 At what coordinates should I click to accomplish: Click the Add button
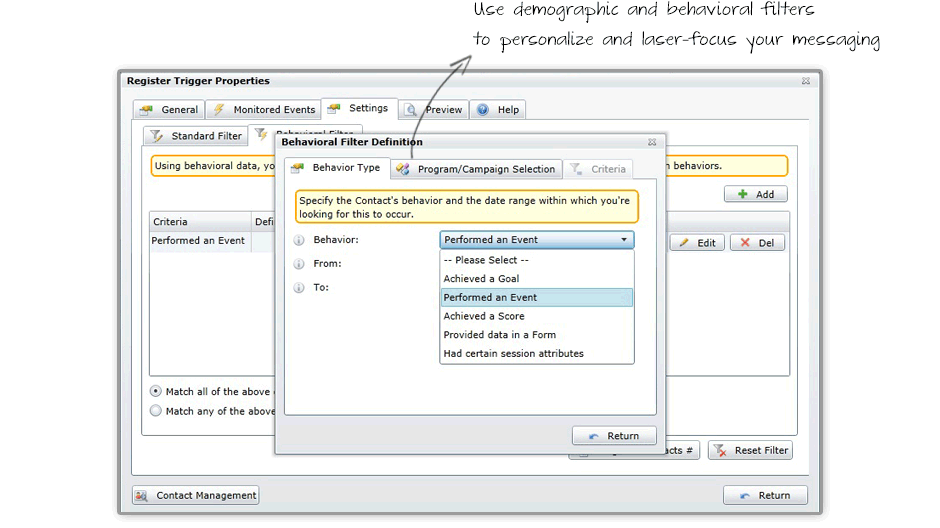pos(755,195)
